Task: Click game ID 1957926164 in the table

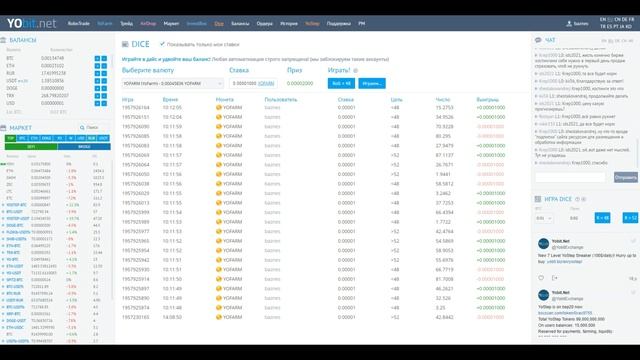Action: (x=136, y=107)
